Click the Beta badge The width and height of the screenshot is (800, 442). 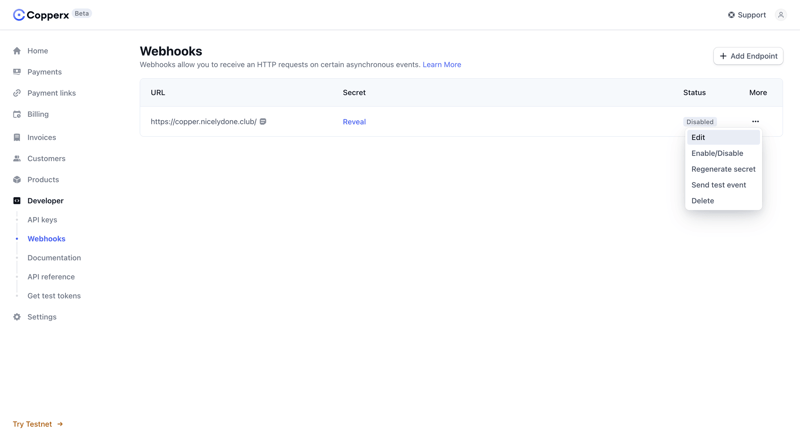(82, 13)
